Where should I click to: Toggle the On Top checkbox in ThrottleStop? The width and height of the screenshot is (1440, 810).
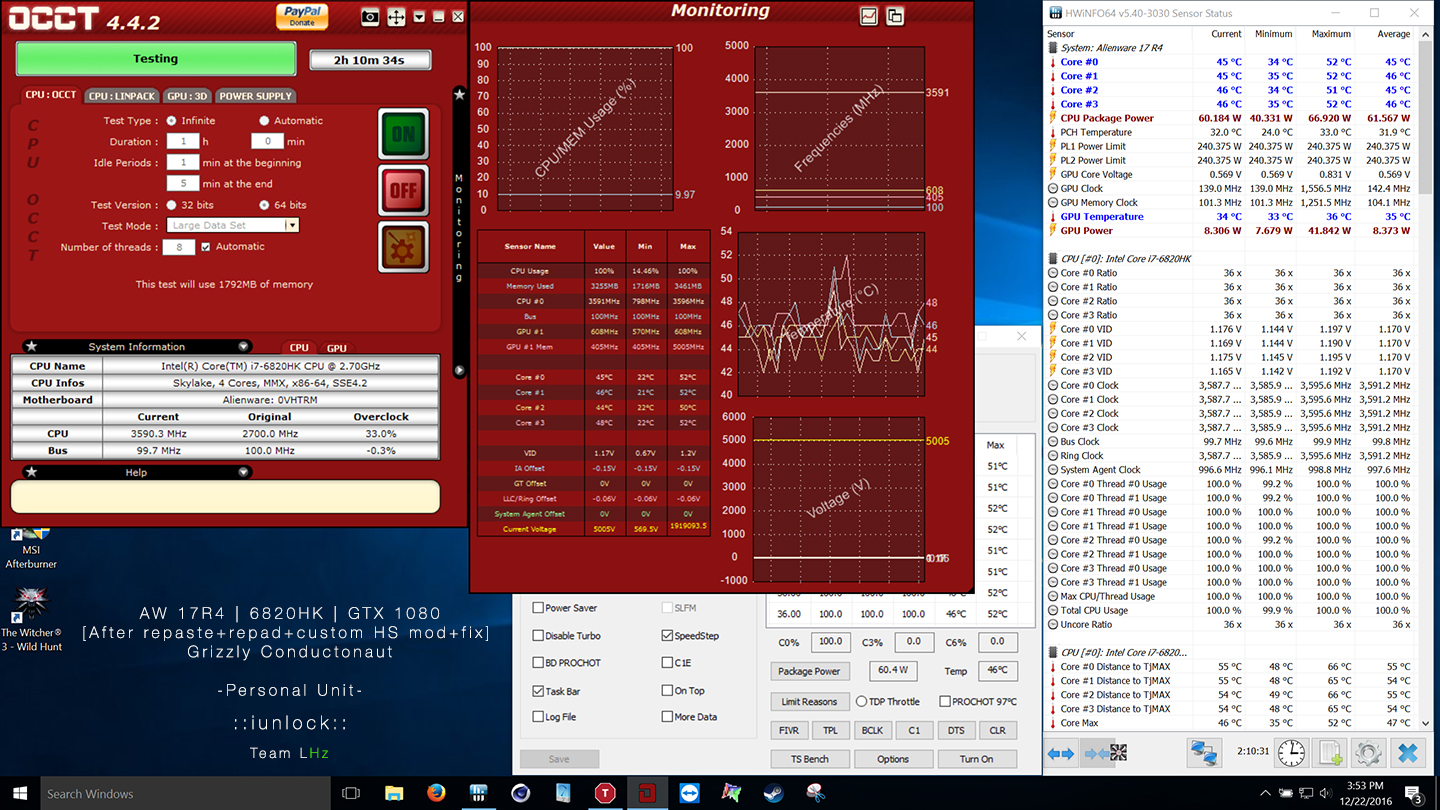(x=667, y=690)
